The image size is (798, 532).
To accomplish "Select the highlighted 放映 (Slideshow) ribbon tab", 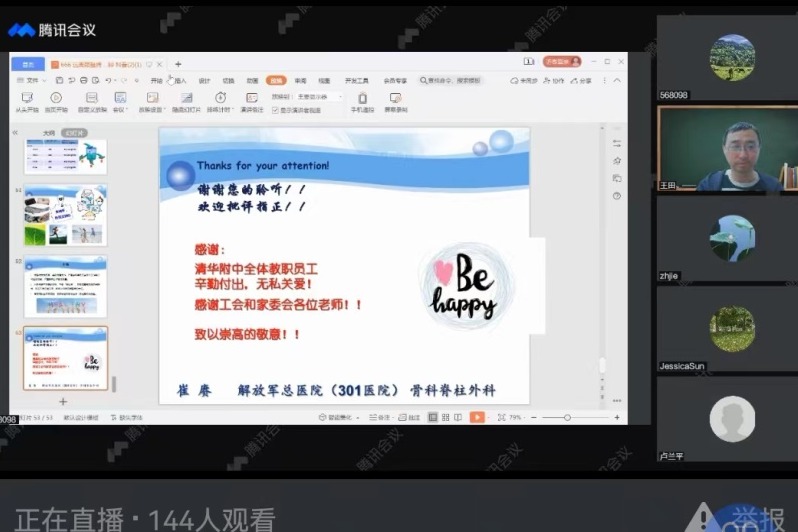I will [276, 80].
